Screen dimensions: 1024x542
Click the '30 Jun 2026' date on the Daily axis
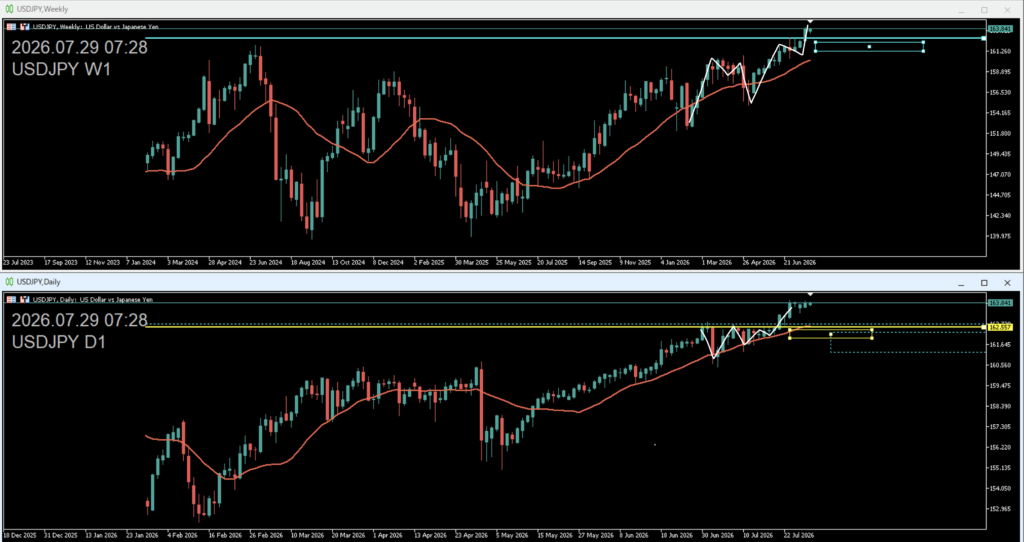pos(717,534)
